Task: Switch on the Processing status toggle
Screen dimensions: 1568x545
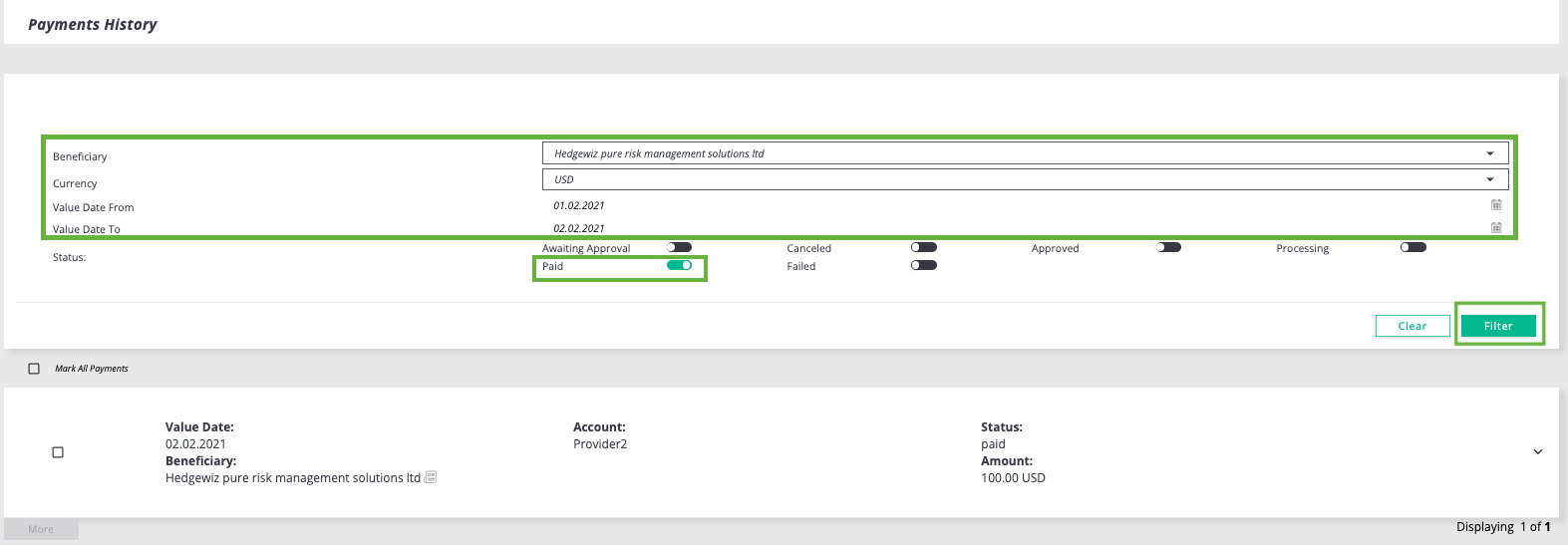Action: point(1413,247)
